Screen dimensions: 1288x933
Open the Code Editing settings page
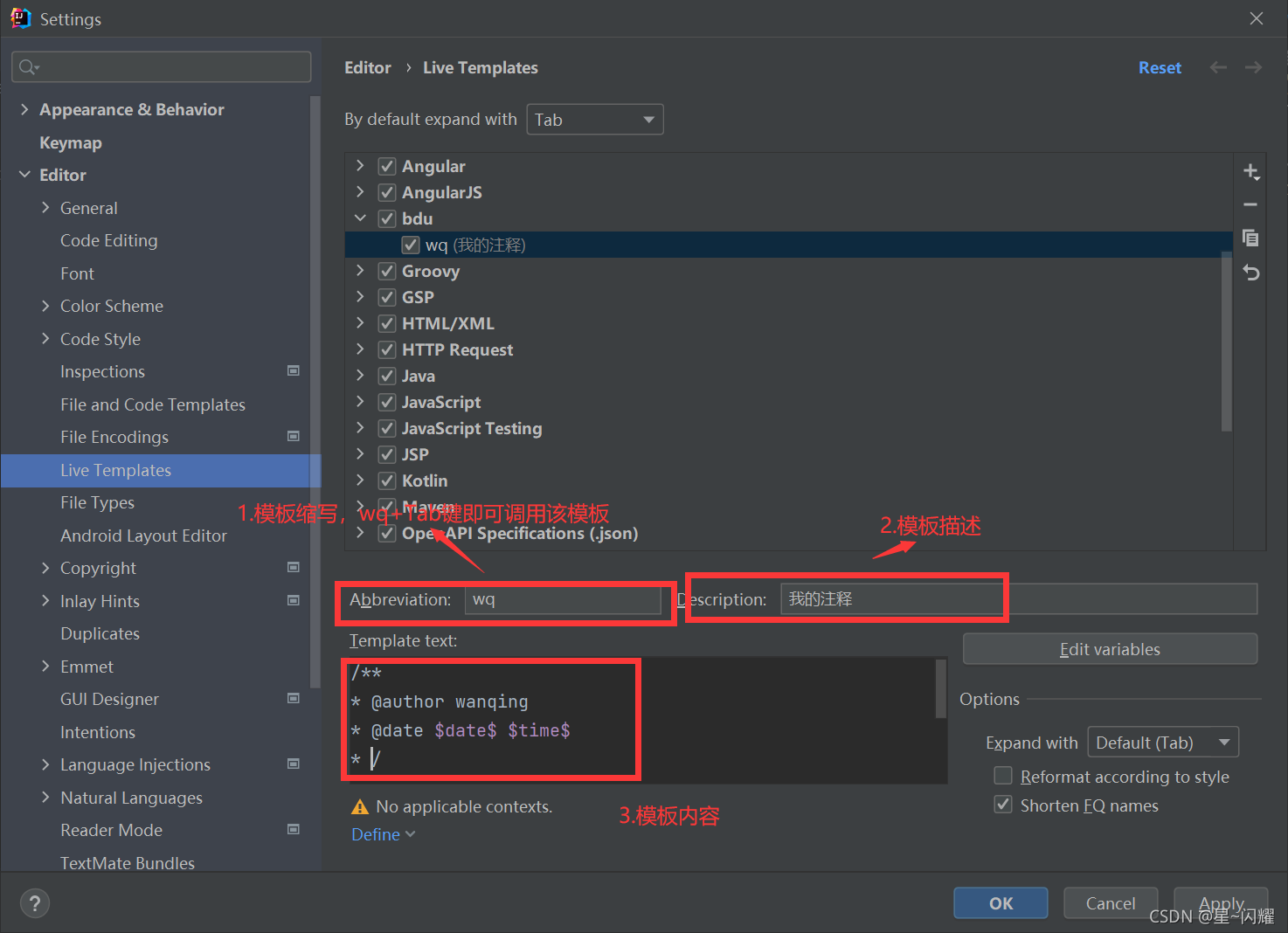(x=109, y=240)
